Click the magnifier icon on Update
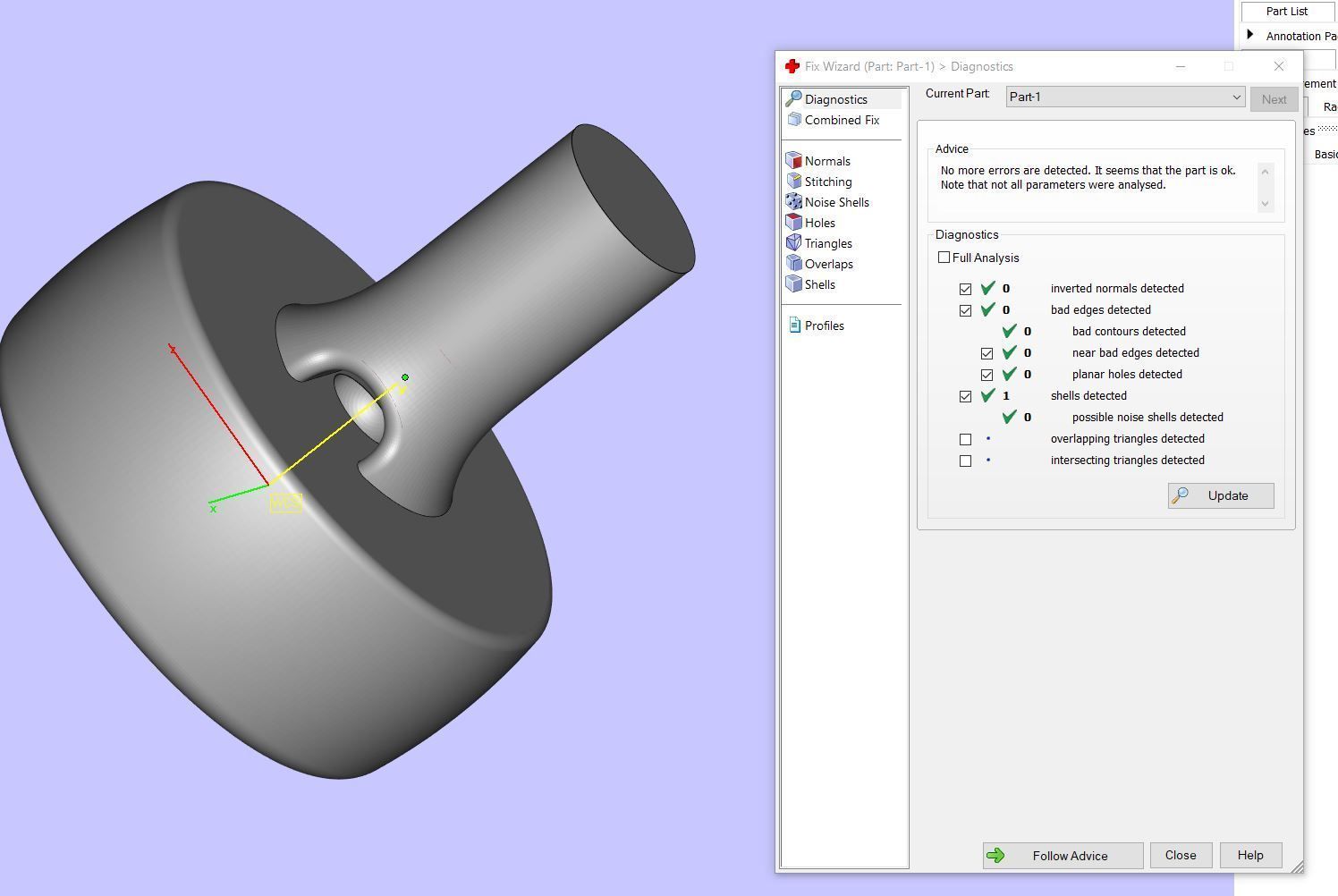 point(1181,495)
